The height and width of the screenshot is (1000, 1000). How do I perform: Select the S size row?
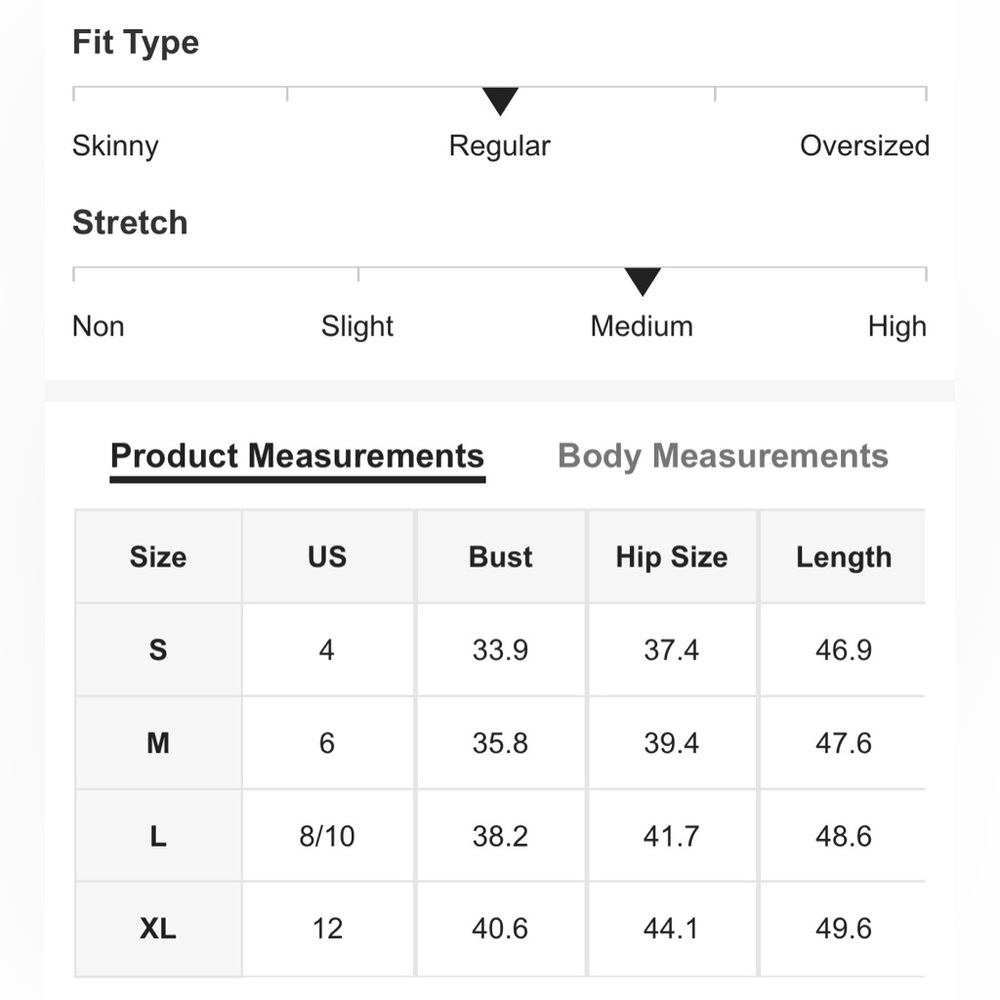500,650
